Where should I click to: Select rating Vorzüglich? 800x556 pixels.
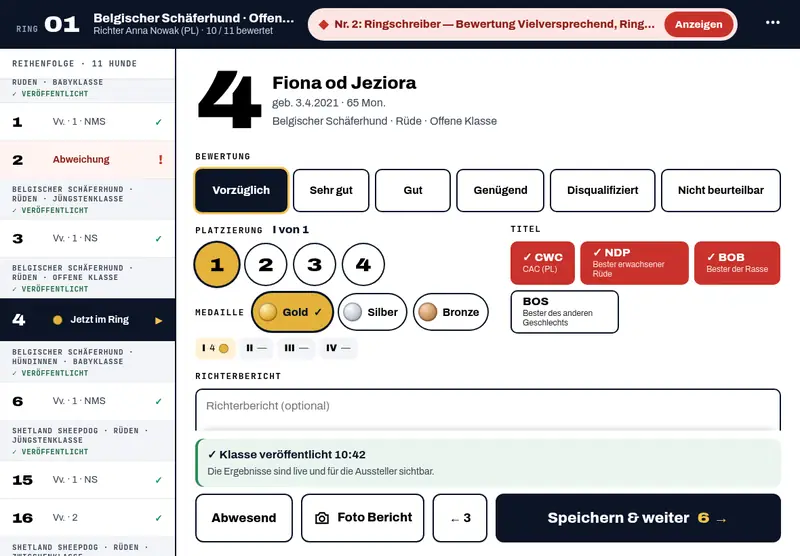tap(241, 190)
